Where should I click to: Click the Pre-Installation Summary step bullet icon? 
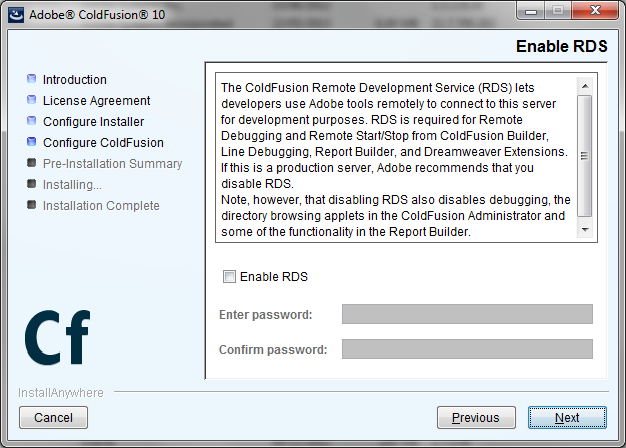(x=32, y=163)
